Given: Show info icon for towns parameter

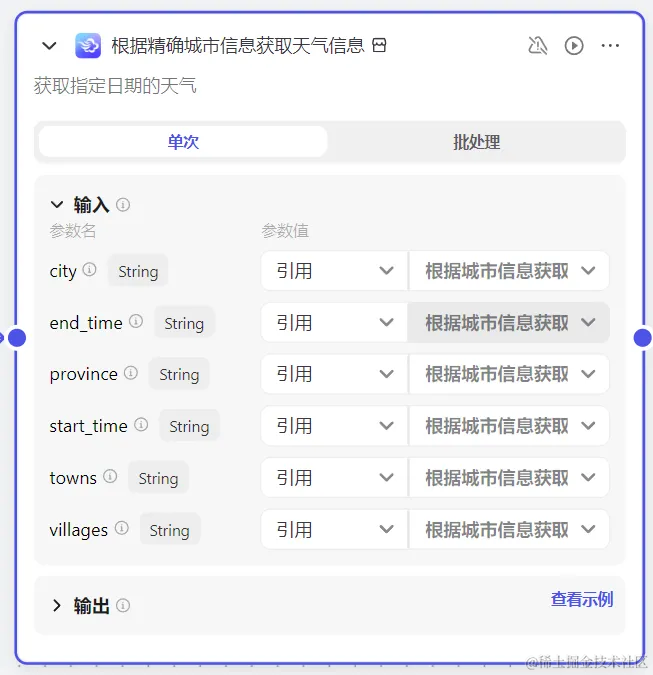Looking at the screenshot, I should pos(110,477).
